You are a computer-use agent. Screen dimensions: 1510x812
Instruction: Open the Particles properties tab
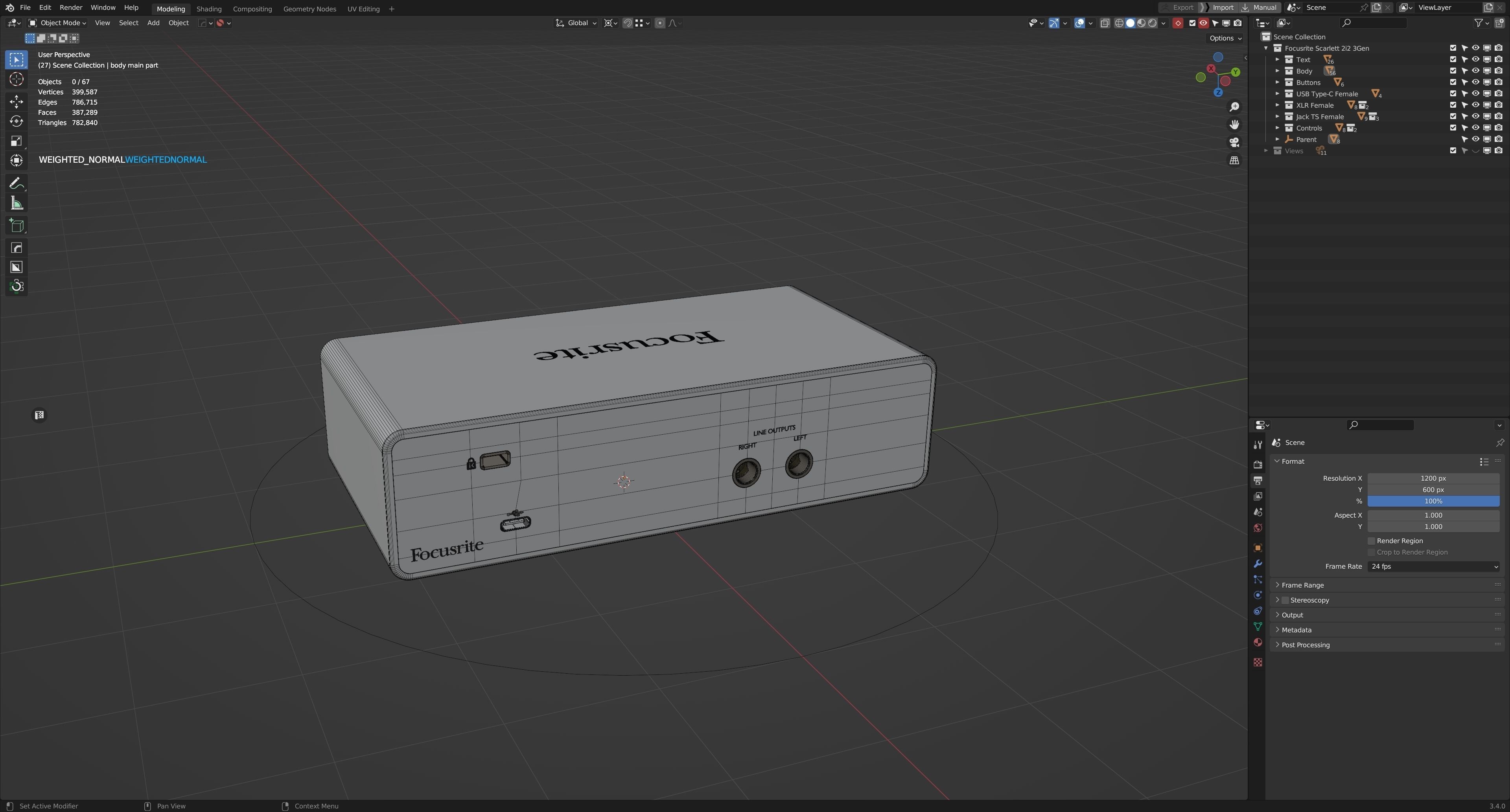tap(1258, 579)
